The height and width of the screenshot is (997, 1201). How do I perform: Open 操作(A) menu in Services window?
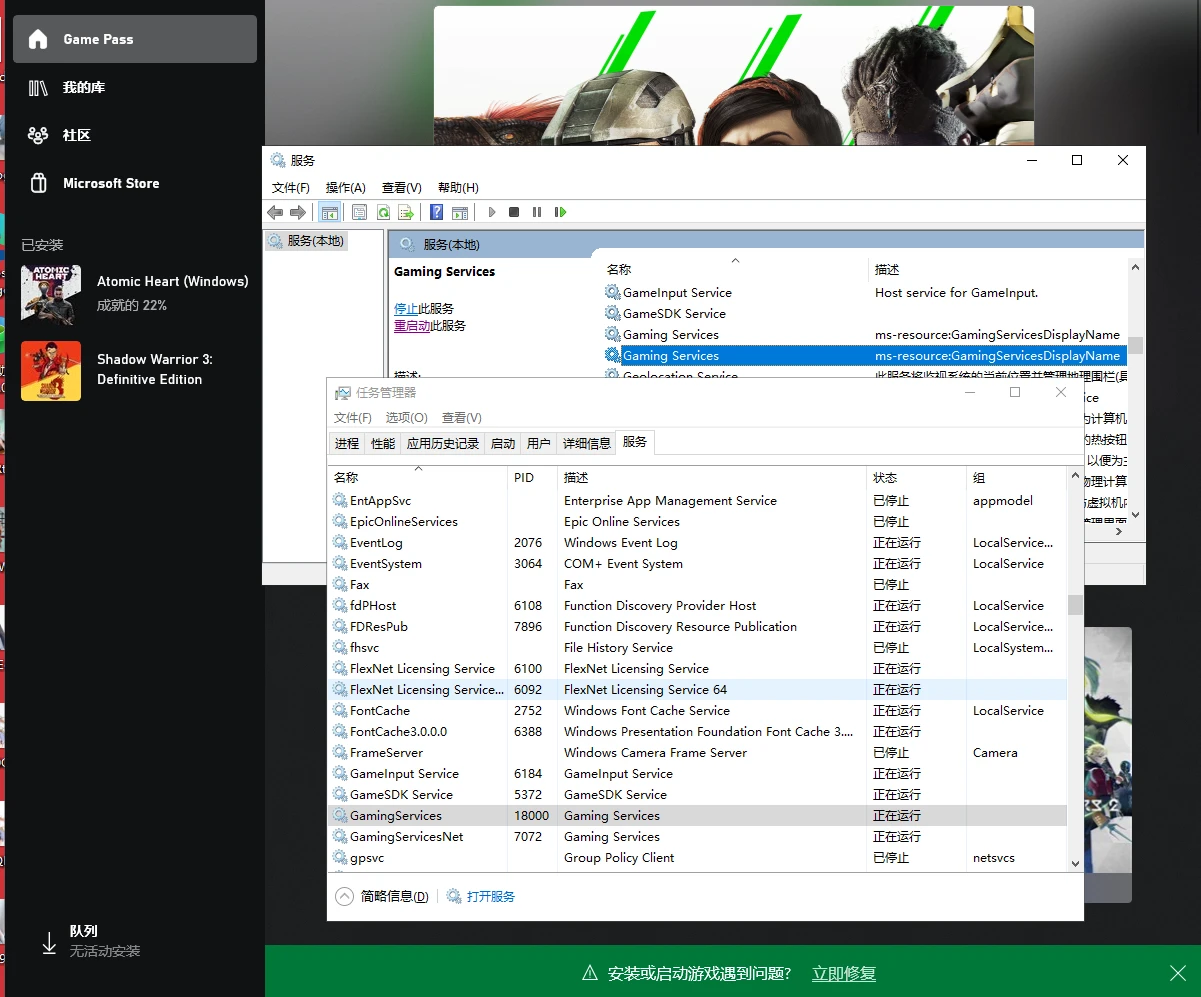click(x=346, y=187)
